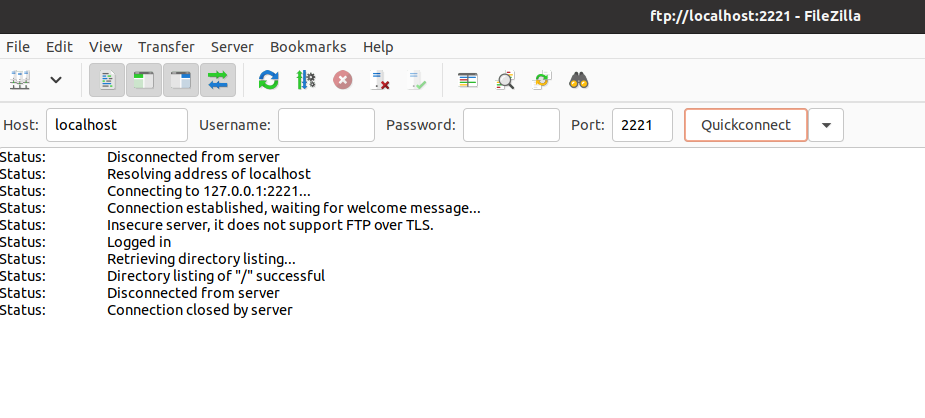The width and height of the screenshot is (925, 418).
Task: Click the Host field containing localhost
Action: 117,125
